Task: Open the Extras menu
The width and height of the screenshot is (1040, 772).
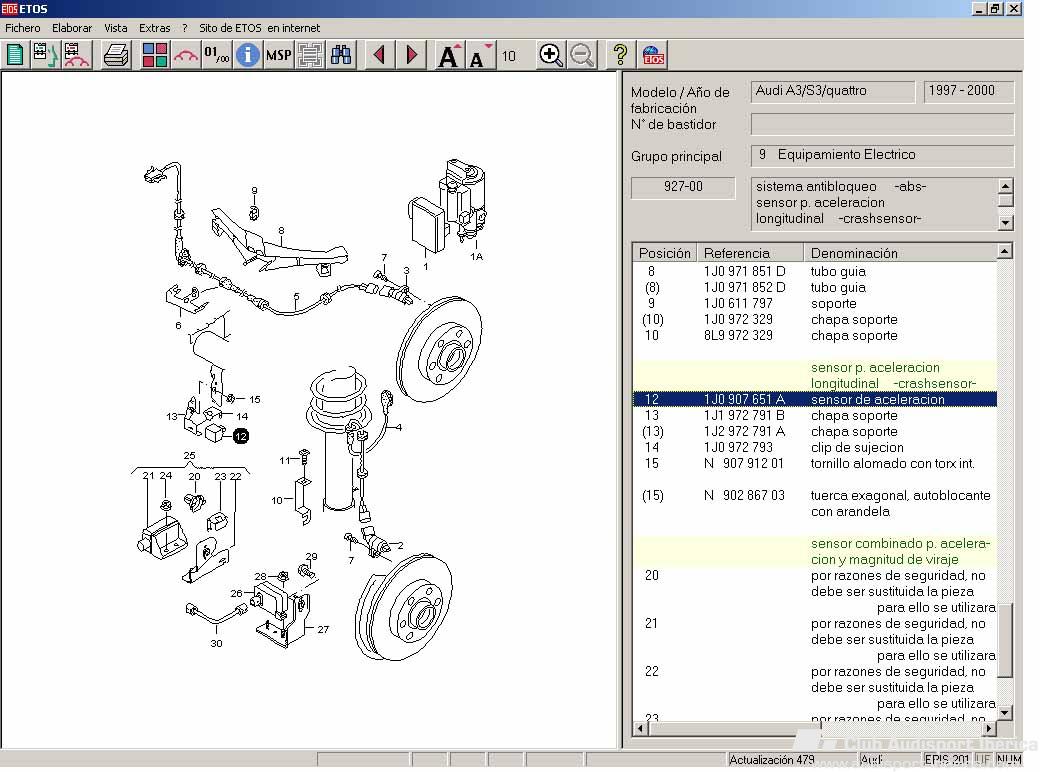Action: (x=155, y=28)
